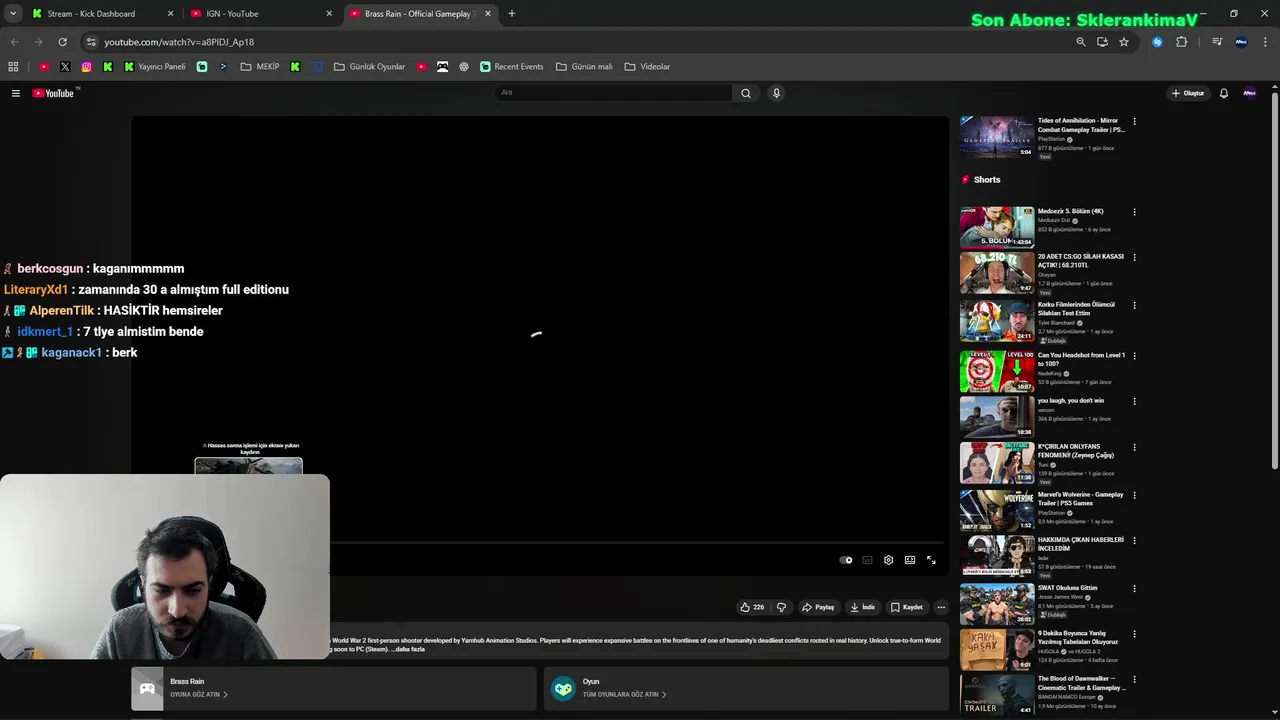This screenshot has height=720, width=1280.
Task: Open the Yayıncı Paneli bookmark
Action: point(155,67)
